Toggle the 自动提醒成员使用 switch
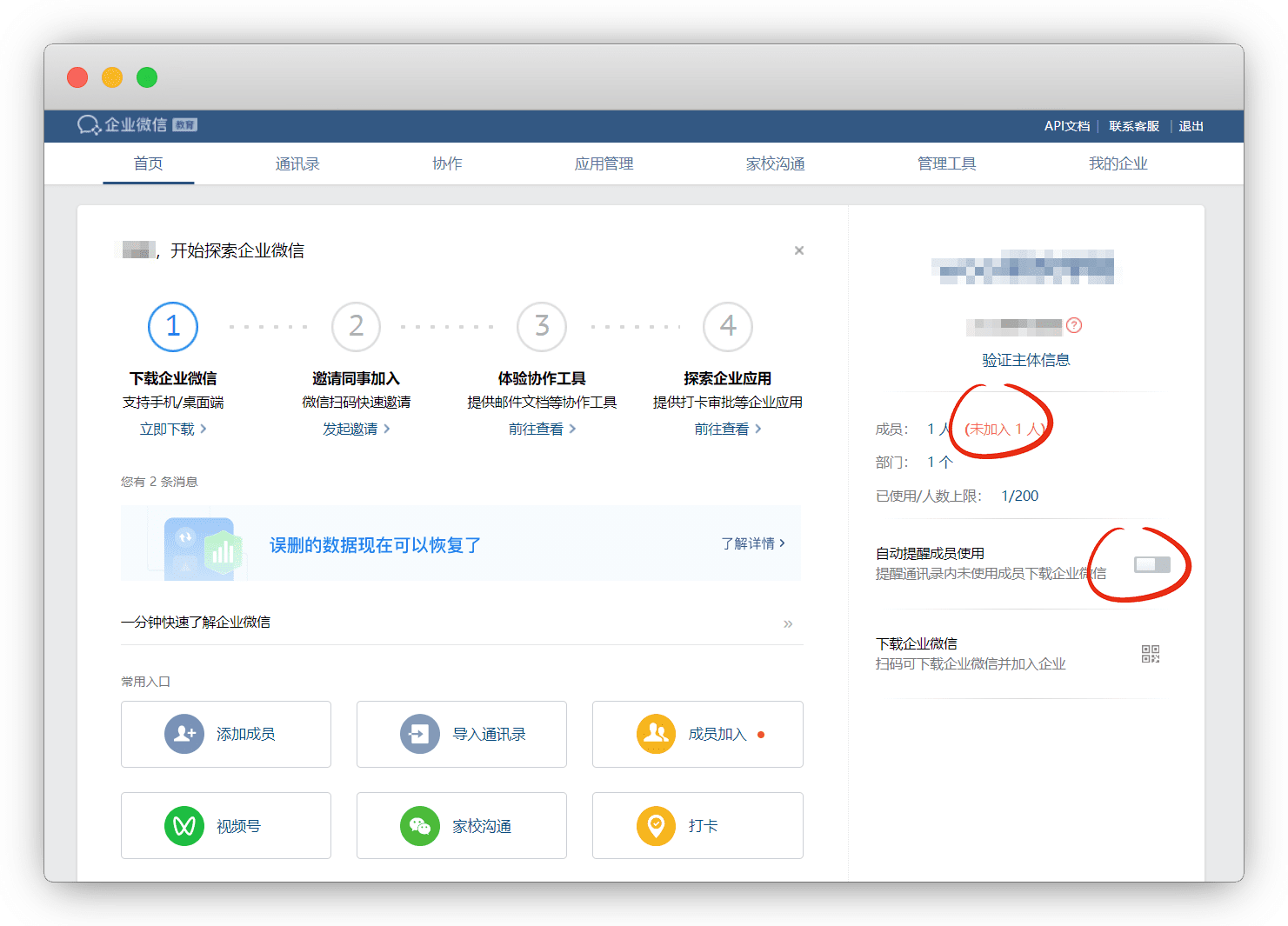1288x926 pixels. [1151, 564]
